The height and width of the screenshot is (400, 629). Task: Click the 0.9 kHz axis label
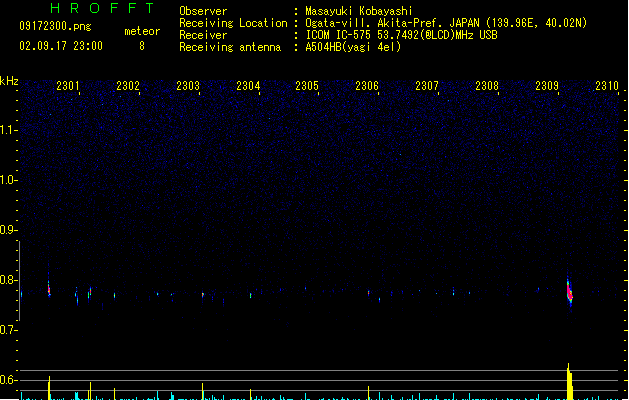pos(9,230)
